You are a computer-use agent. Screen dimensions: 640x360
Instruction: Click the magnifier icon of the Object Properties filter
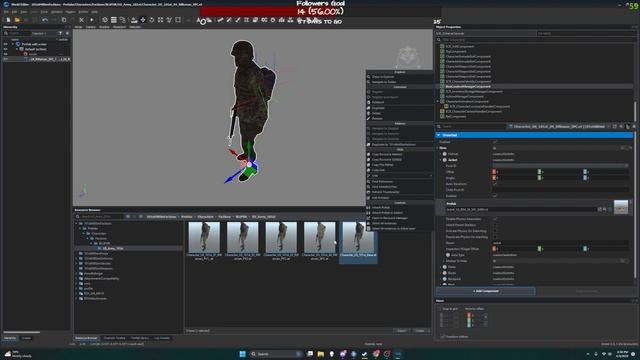(x=439, y=40)
